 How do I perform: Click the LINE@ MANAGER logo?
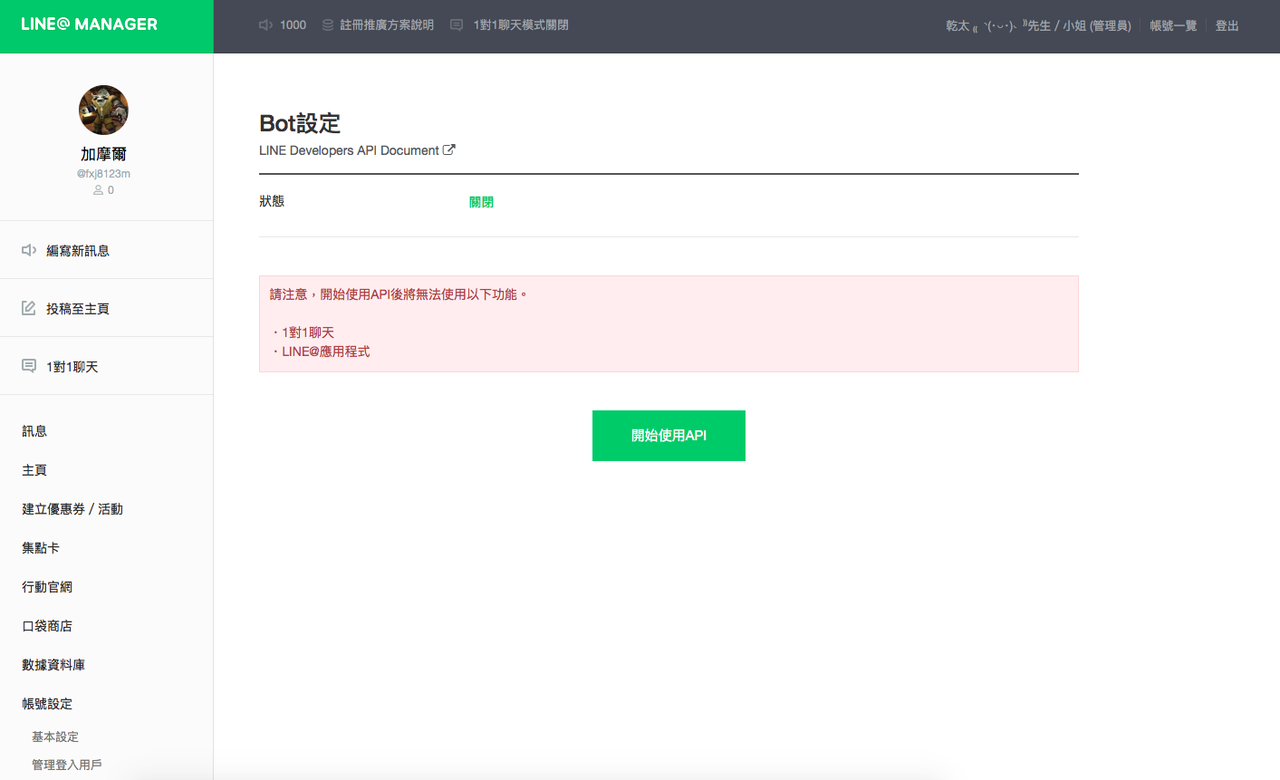(x=89, y=24)
